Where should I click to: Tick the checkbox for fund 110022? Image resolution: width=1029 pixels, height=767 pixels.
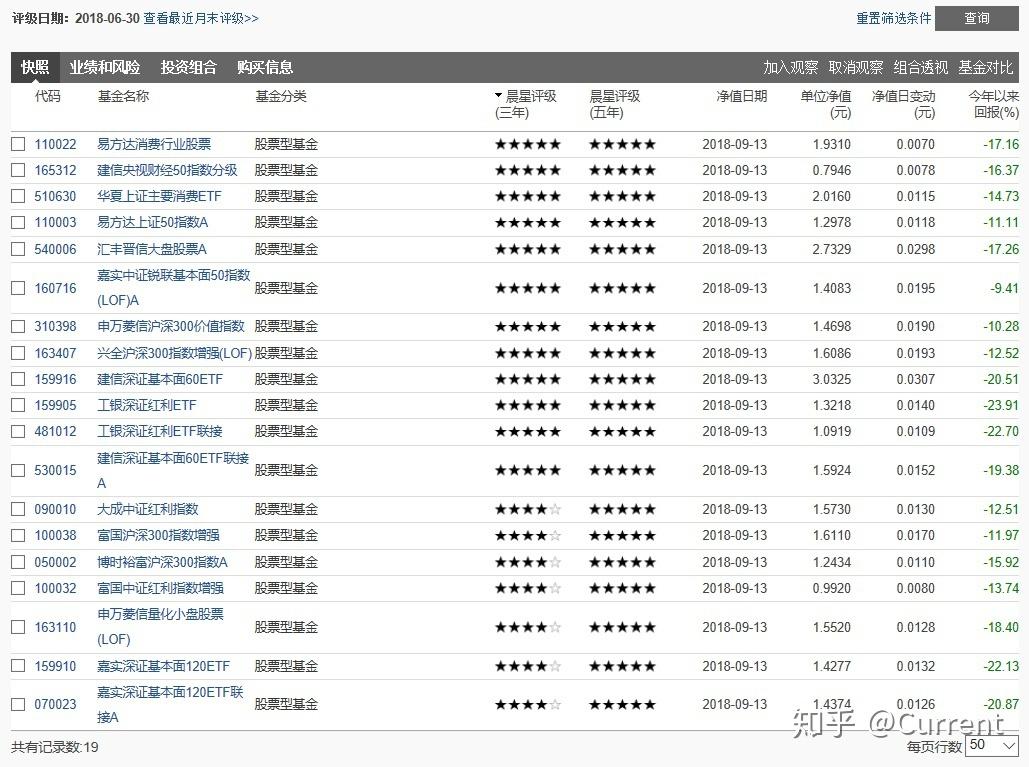pyautogui.click(x=18, y=144)
